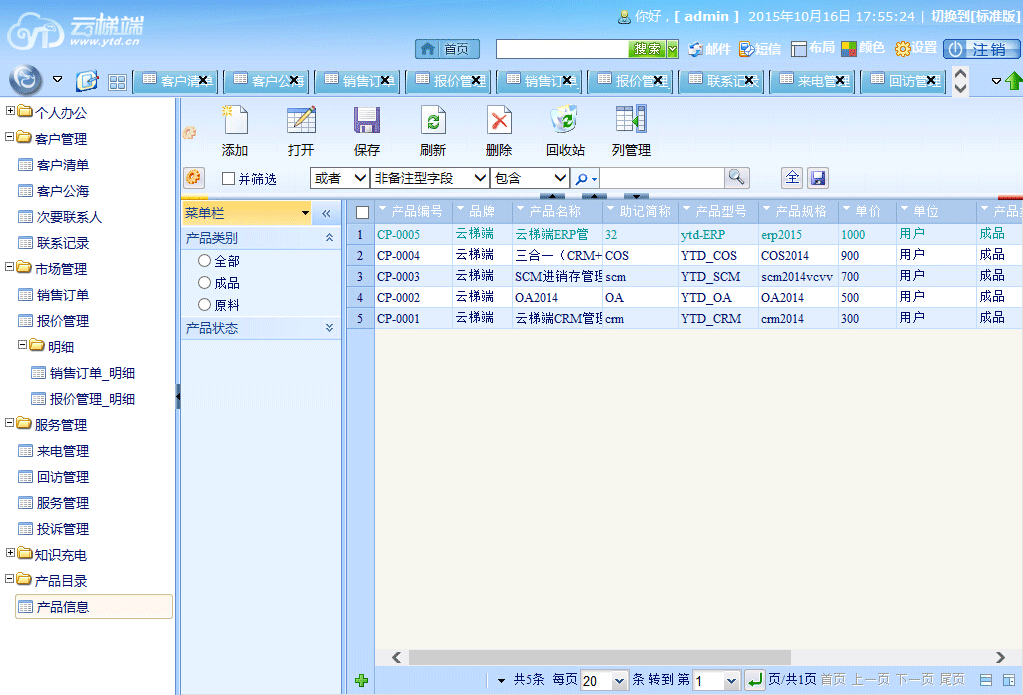Click the search magnifier dropdown in filter bar
Viewport: 1023px width, 695px height.
(585, 178)
